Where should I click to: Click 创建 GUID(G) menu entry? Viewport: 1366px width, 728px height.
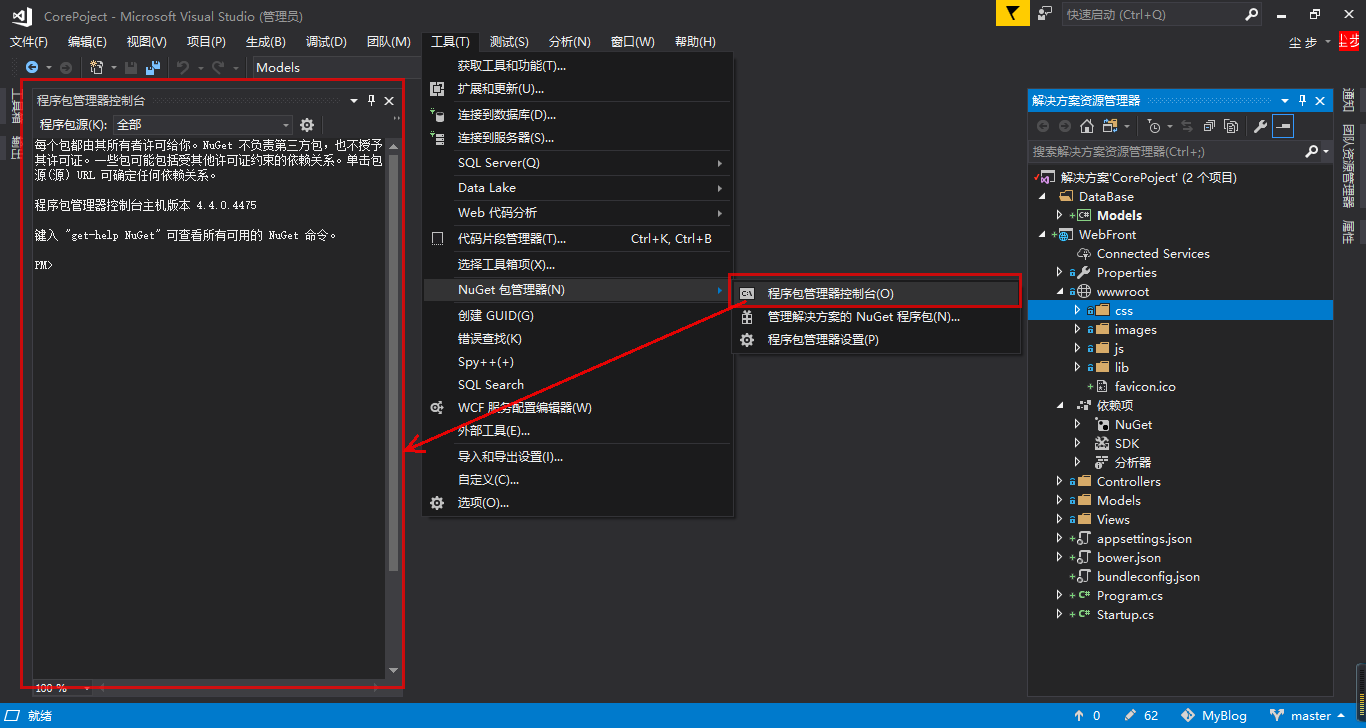pyautogui.click(x=578, y=316)
